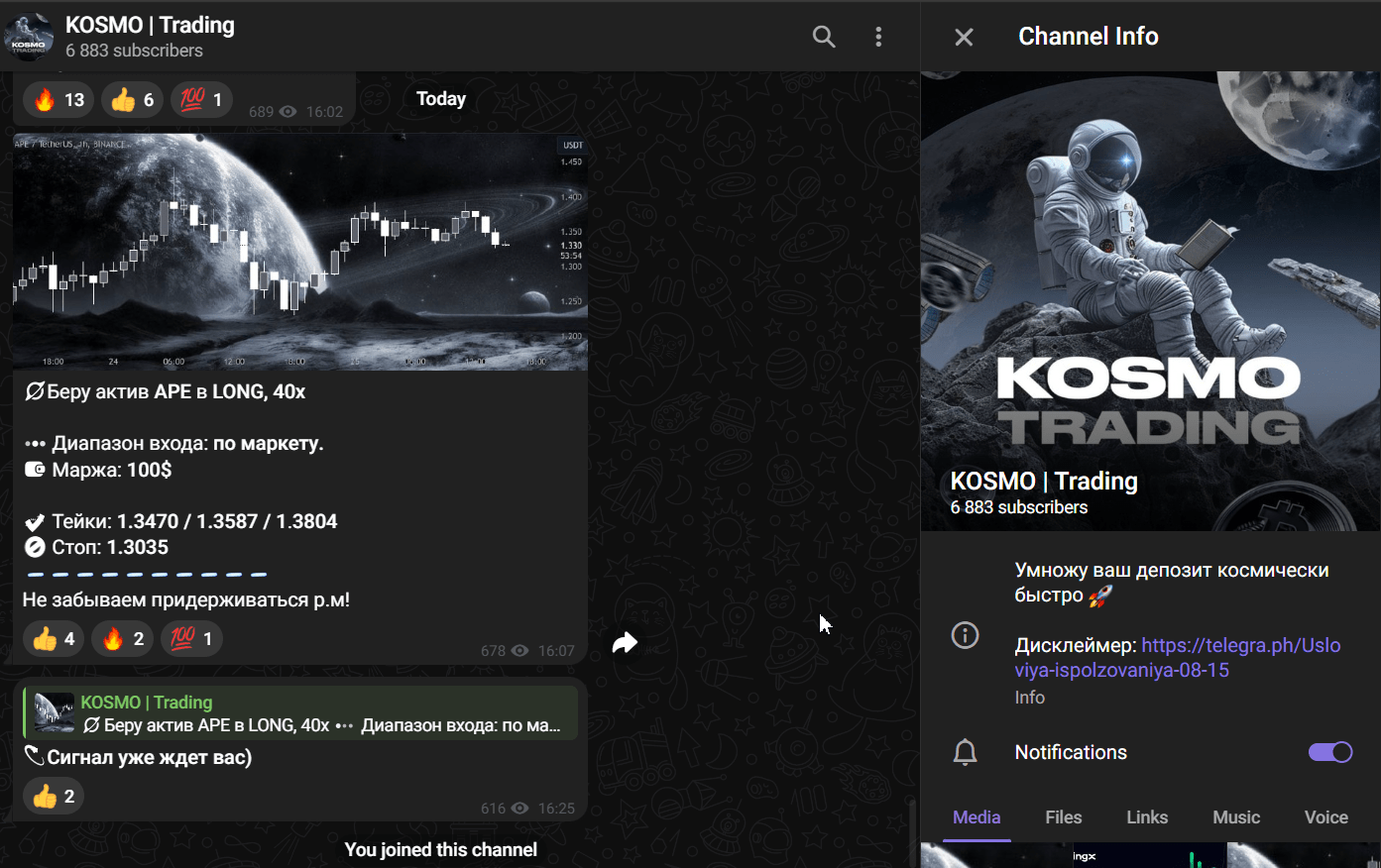This screenshot has height=868, width=1381.
Task: Click the fire reaction with 2
Action: tap(123, 639)
